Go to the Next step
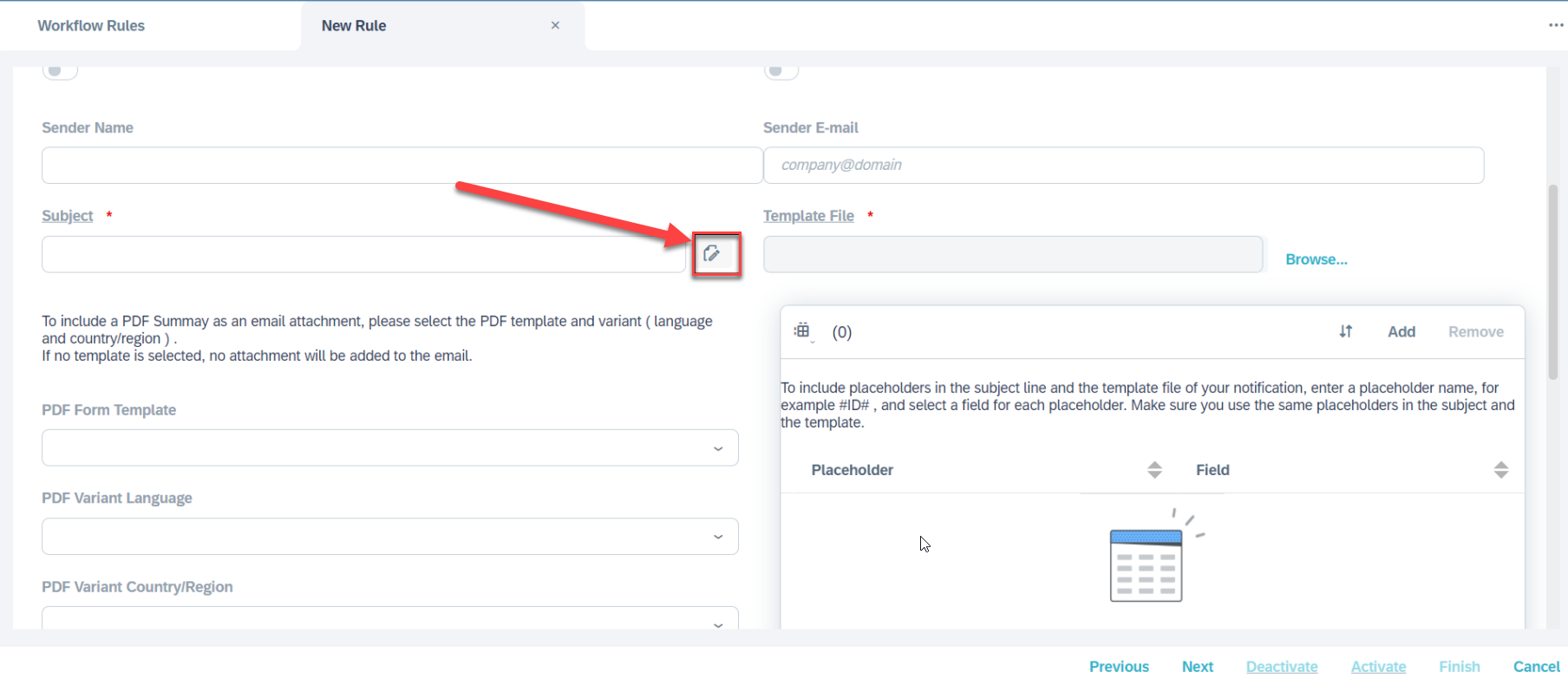The width and height of the screenshot is (1568, 685). (x=1197, y=666)
